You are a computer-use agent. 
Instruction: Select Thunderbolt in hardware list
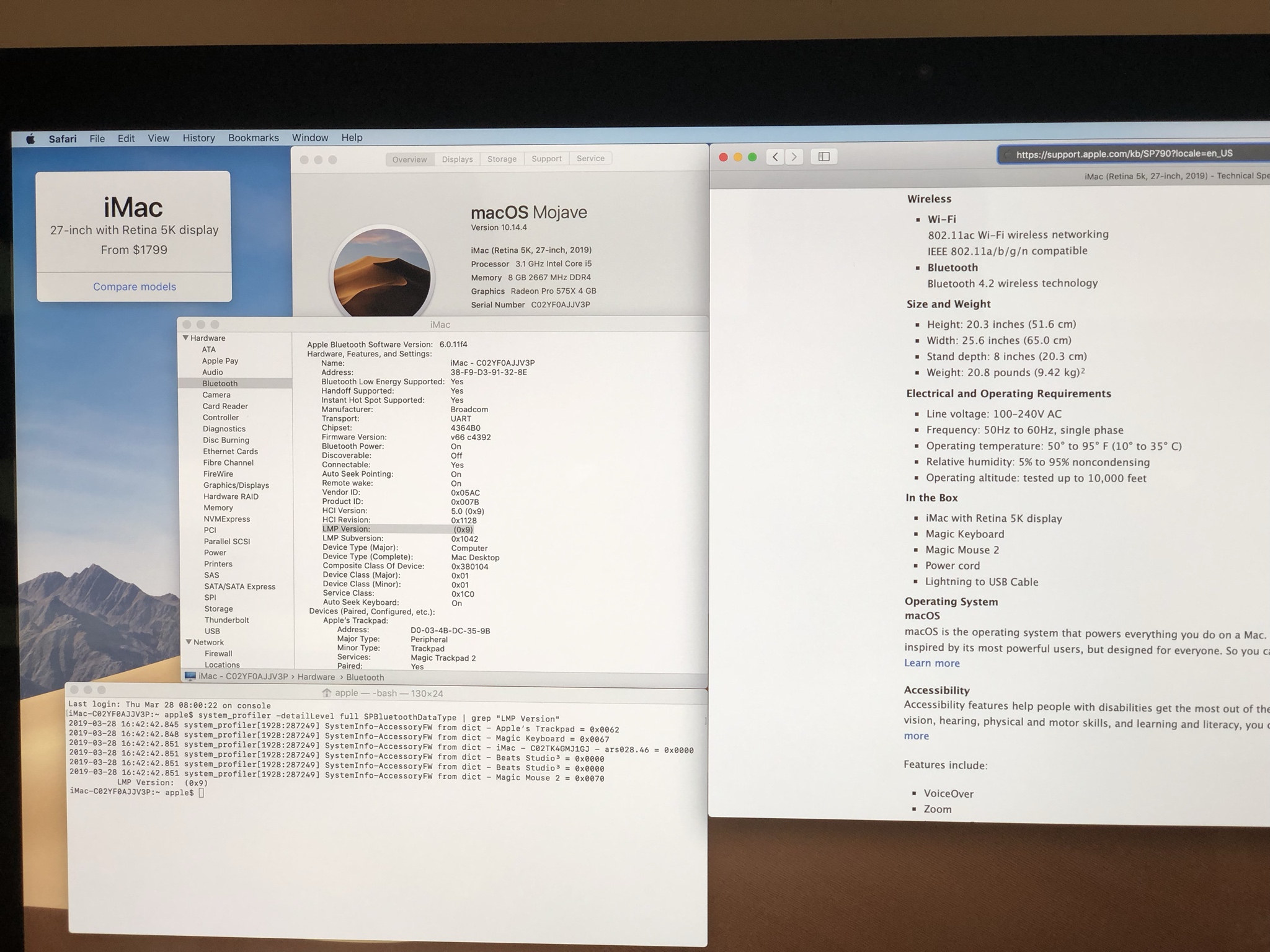click(x=226, y=620)
